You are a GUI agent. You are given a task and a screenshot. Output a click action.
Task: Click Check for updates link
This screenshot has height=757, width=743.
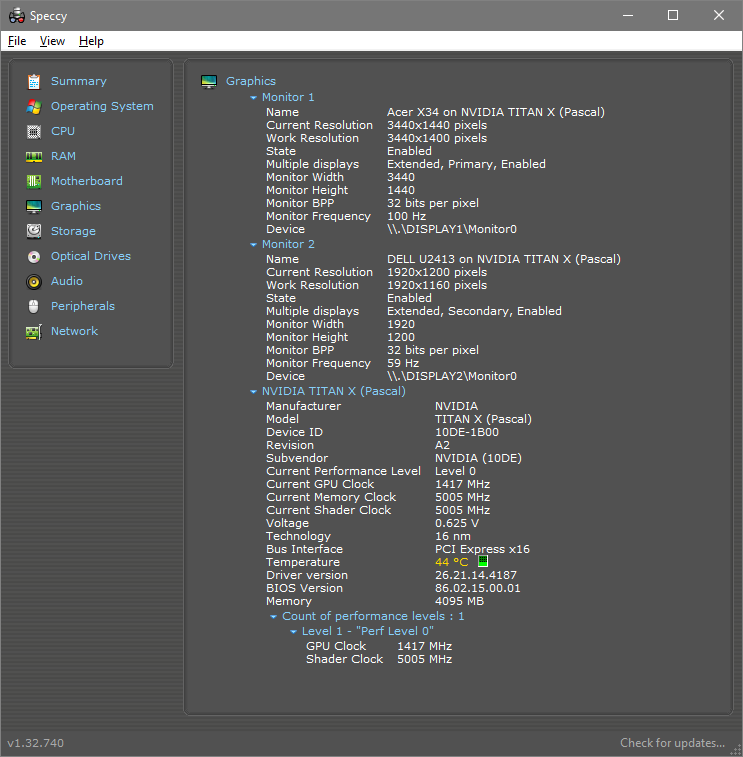[x=672, y=743]
